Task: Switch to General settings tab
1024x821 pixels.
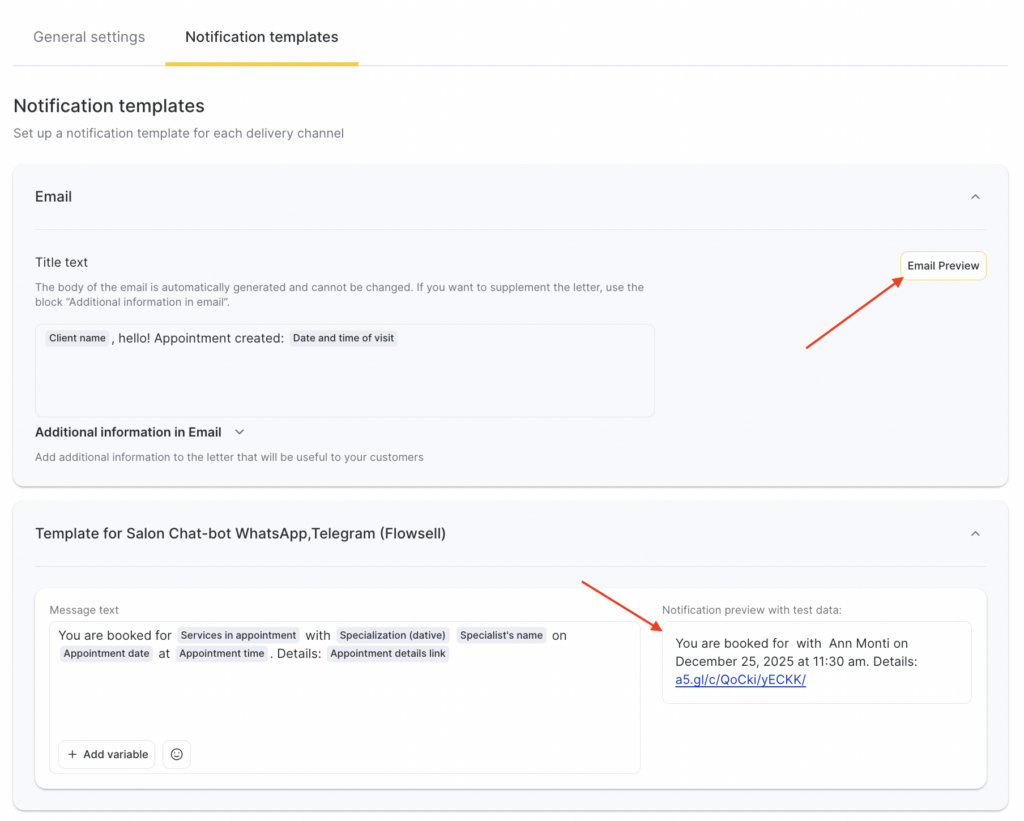Action: [x=89, y=37]
